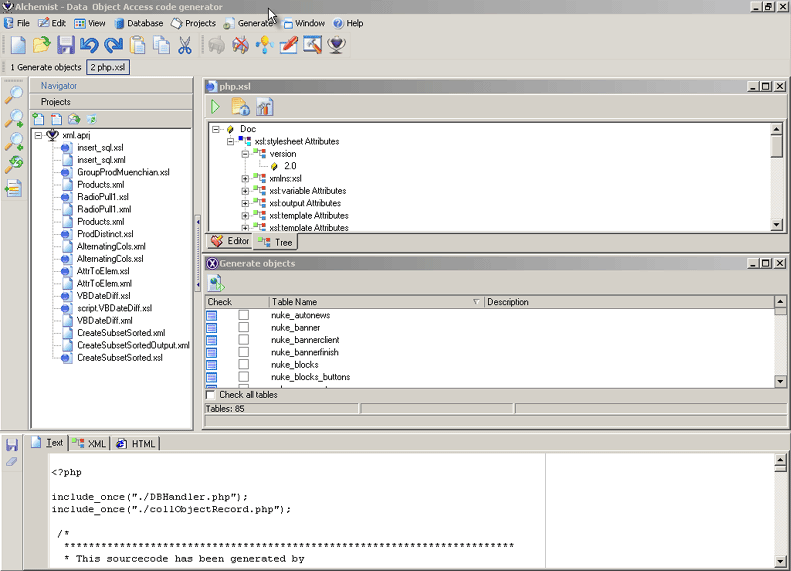Click the eraser icon beside output pane

click(x=12, y=462)
